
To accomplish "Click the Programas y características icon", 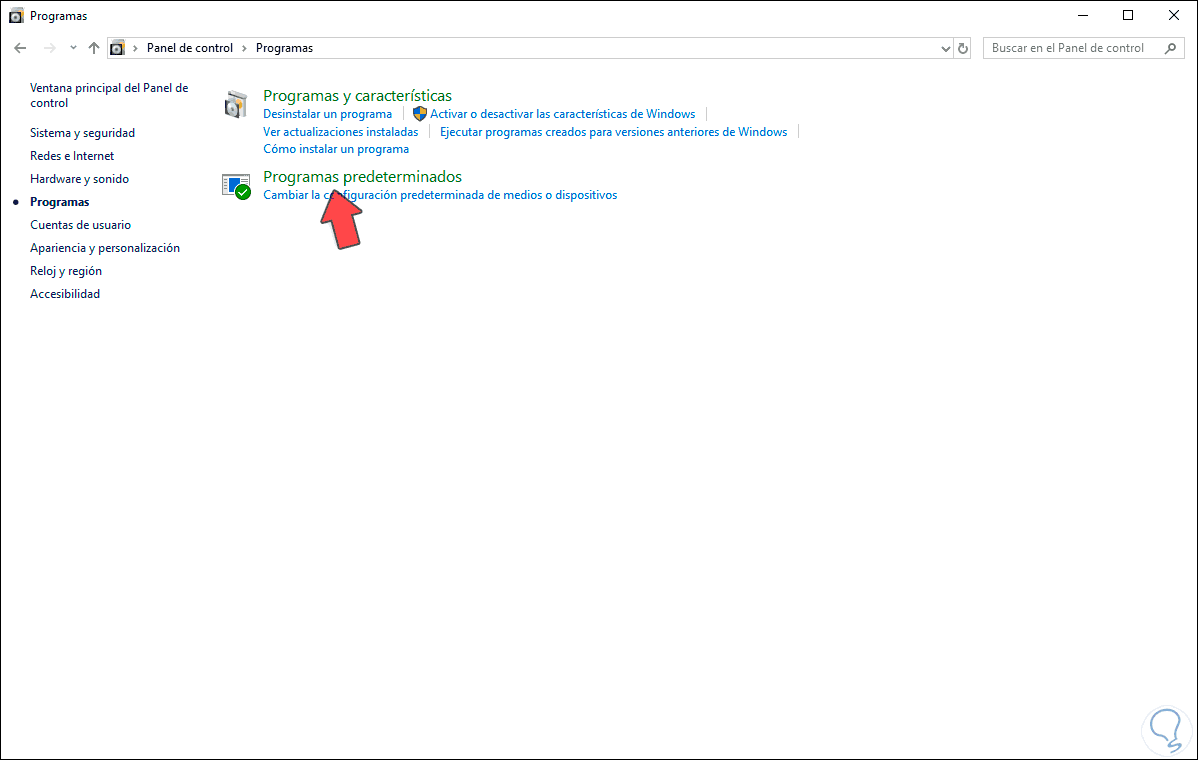I will 235,105.
